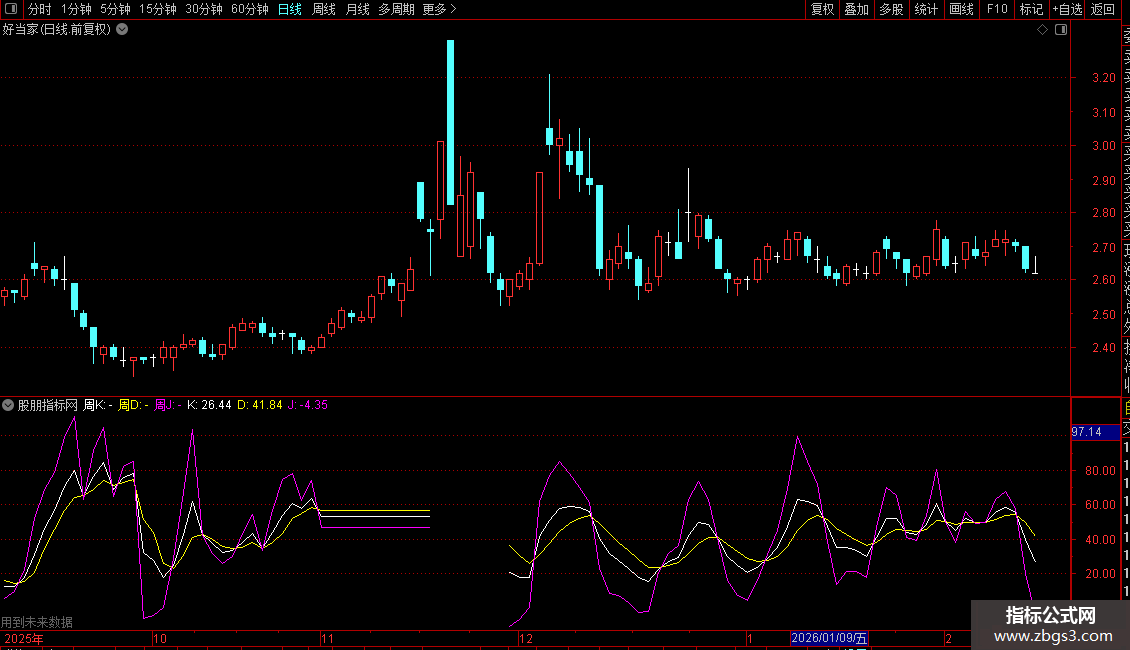Switch to 月线 monthly chart
The width and height of the screenshot is (1130, 650).
point(357,9)
